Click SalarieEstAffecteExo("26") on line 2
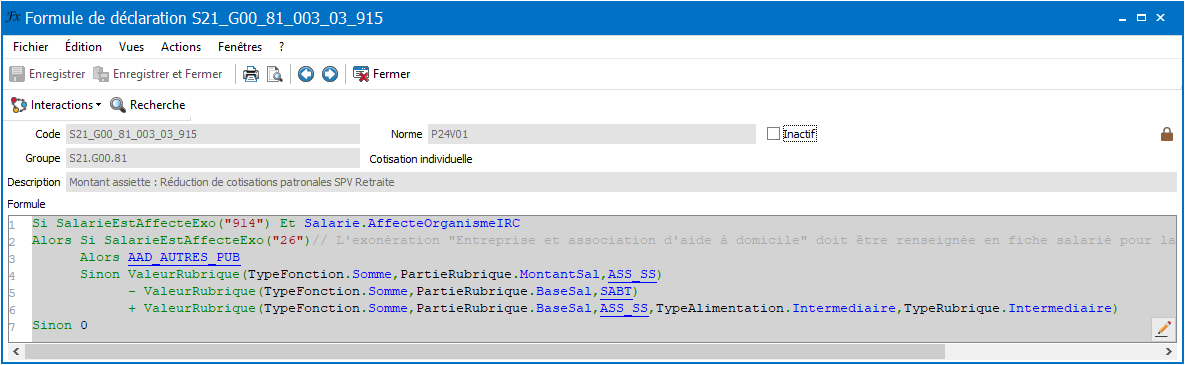Screen dimensions: 1185x365 [x=207, y=241]
